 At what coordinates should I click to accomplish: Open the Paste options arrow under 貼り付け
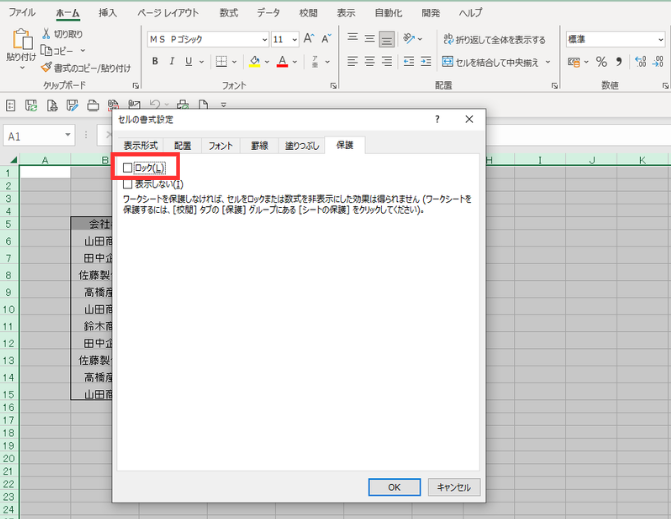coord(22,68)
